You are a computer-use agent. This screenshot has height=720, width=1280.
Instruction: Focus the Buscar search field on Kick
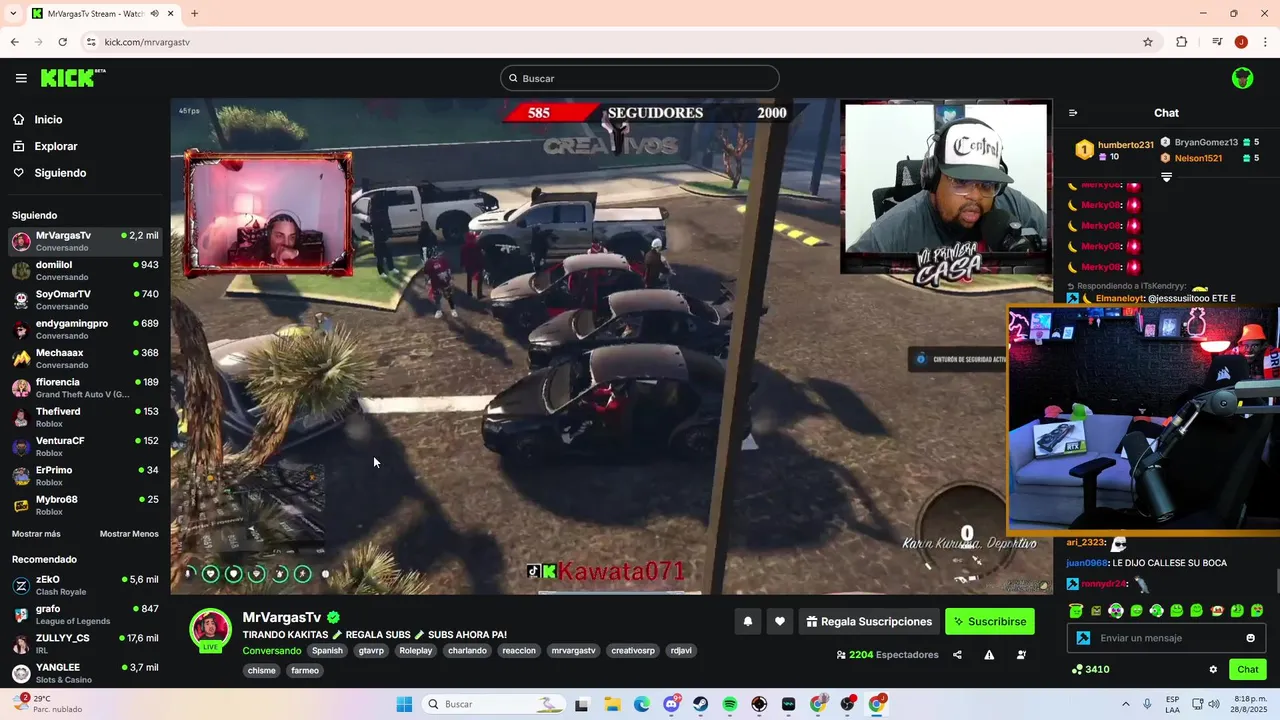(640, 78)
